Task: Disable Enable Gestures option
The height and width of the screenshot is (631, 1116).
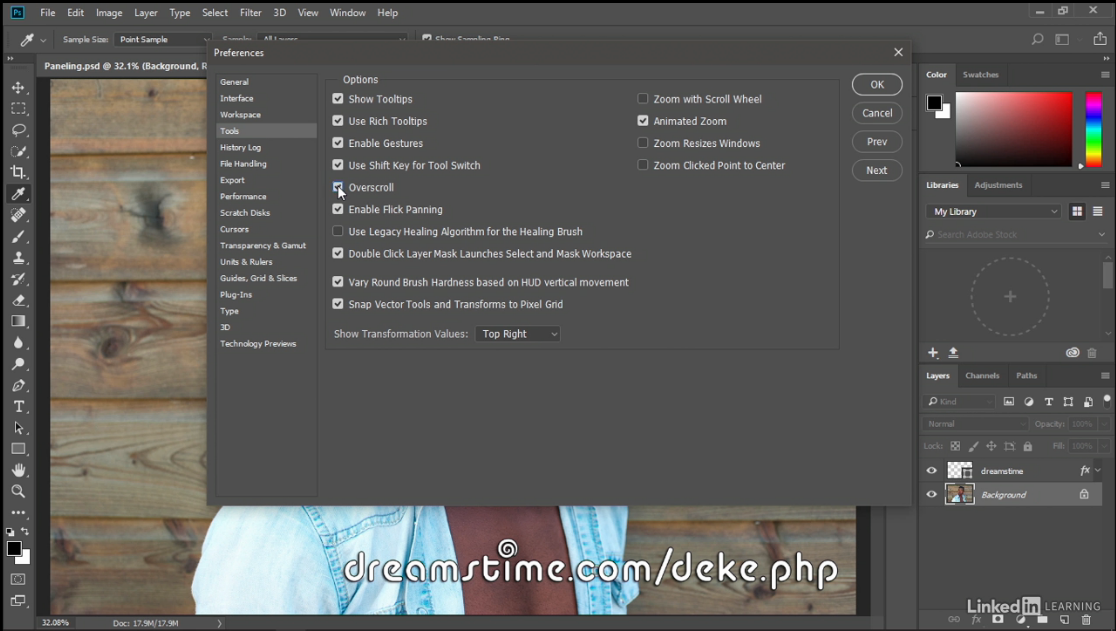Action: pos(338,143)
